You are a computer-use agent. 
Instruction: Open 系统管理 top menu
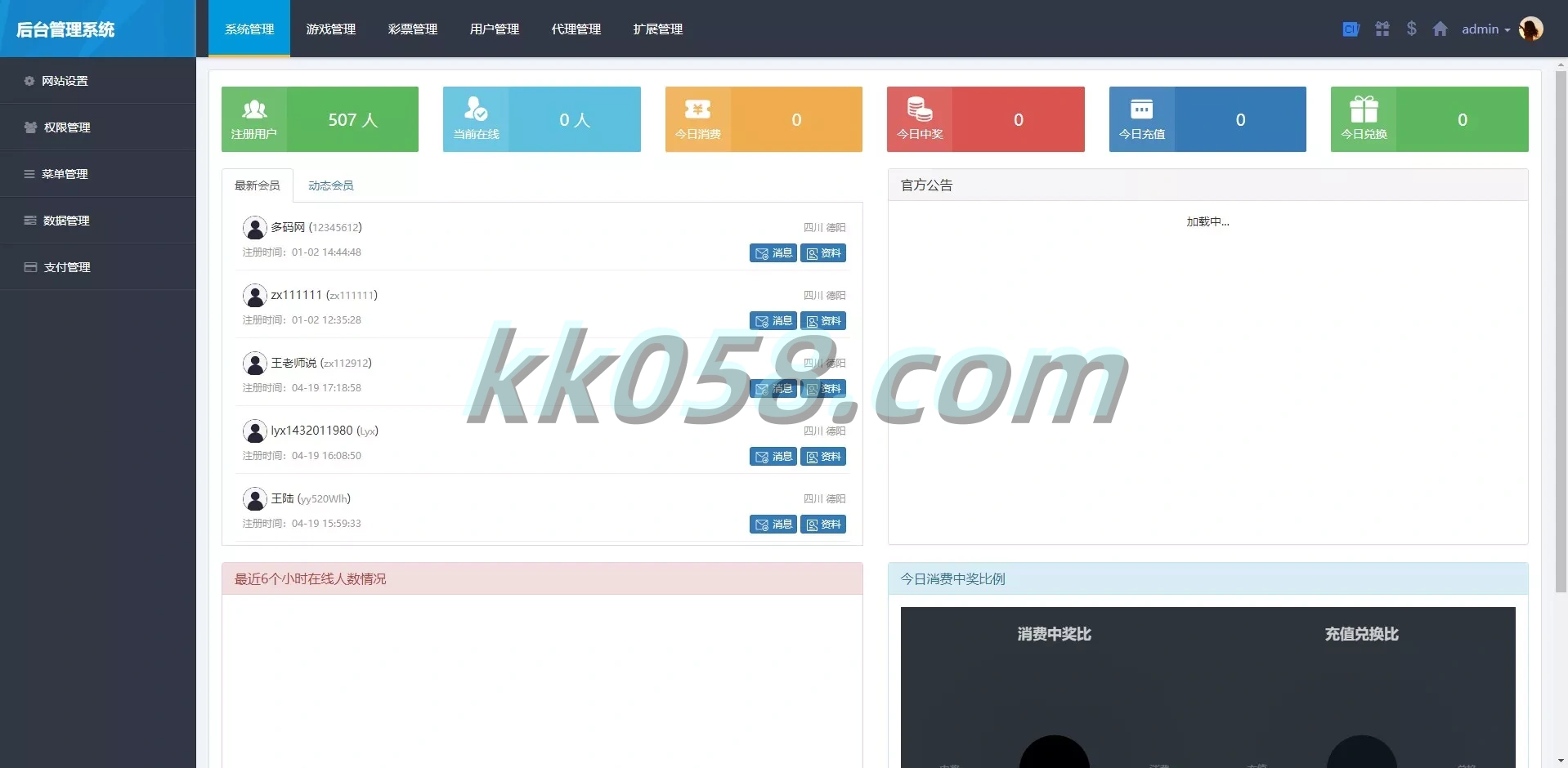point(249,29)
